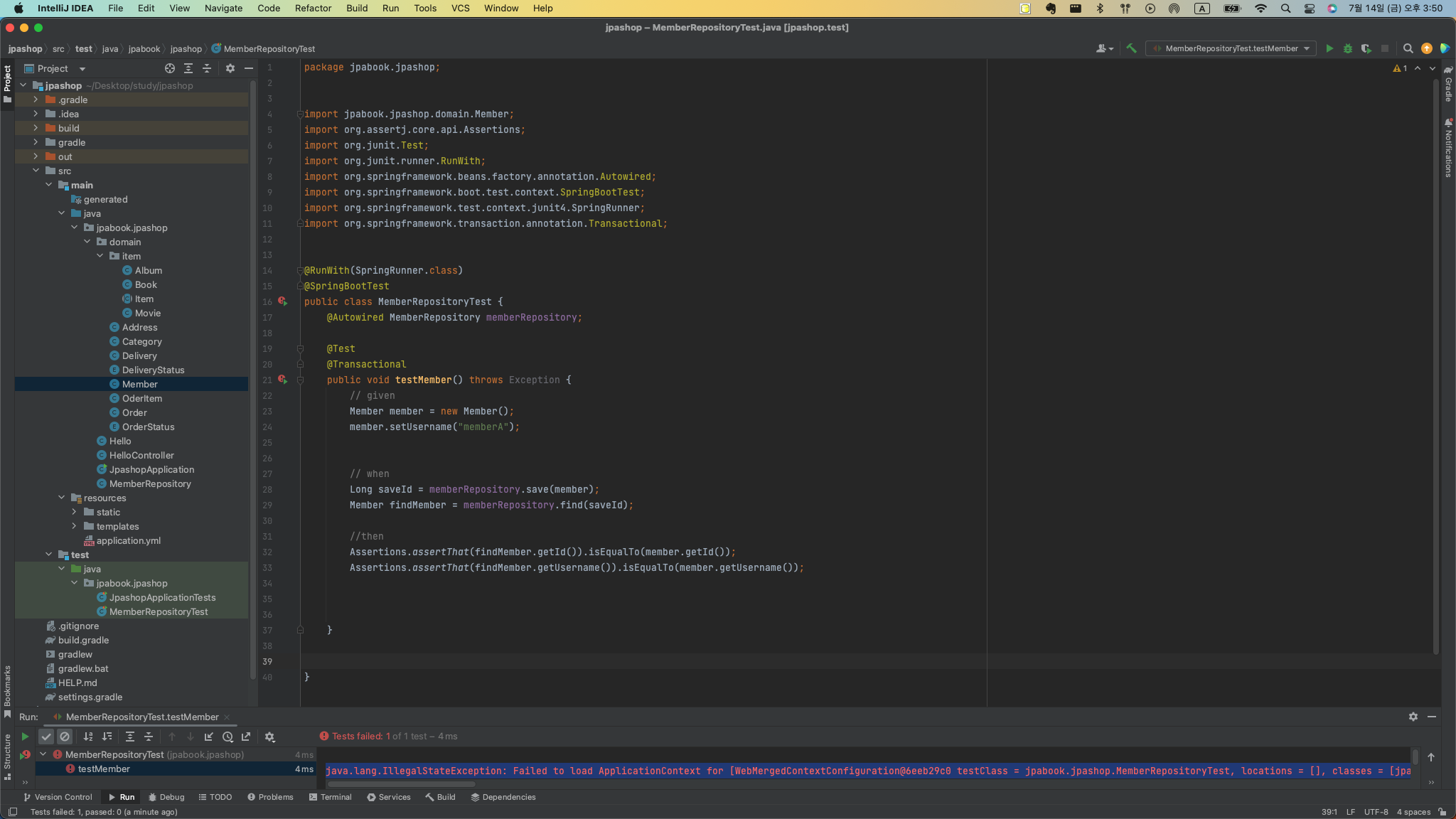Toggle the read-only lock in status bar

pyautogui.click(x=1442, y=812)
